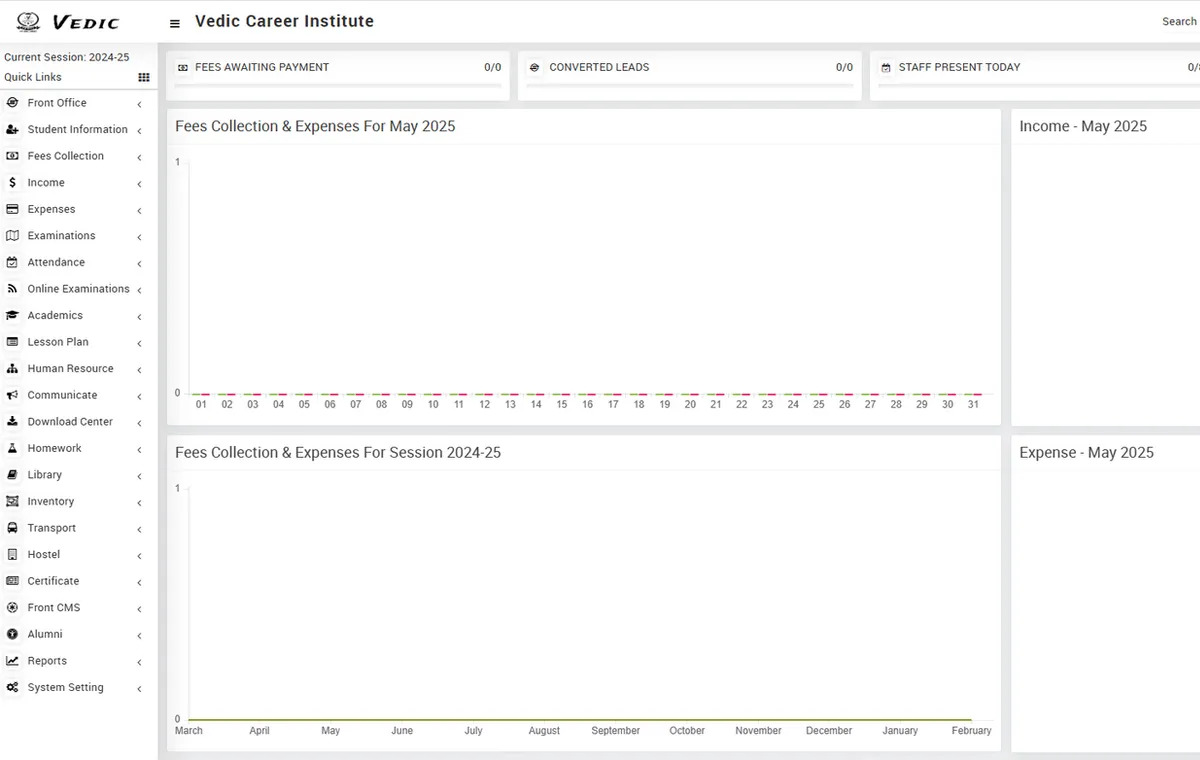Click the Academics graduation cap icon

click(x=12, y=315)
